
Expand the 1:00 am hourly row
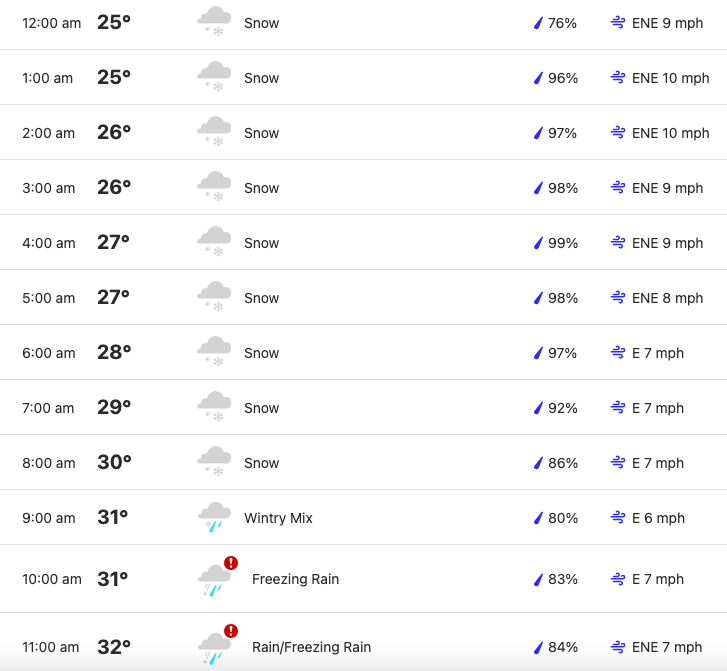coord(364,77)
